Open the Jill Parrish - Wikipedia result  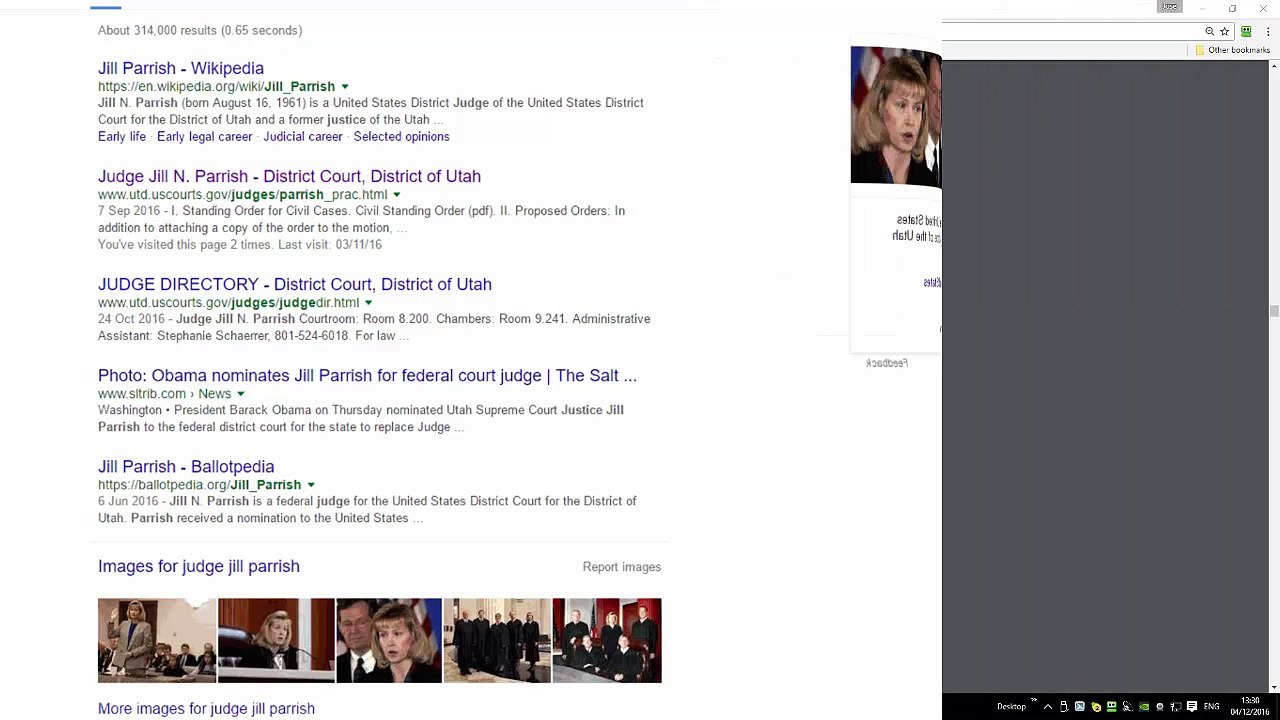(x=181, y=68)
